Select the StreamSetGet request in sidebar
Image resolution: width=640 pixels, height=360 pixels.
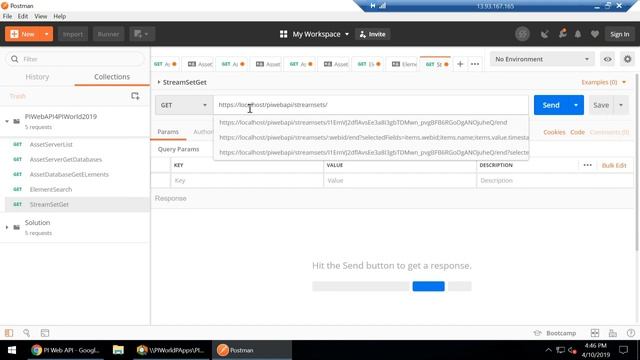click(77, 204)
